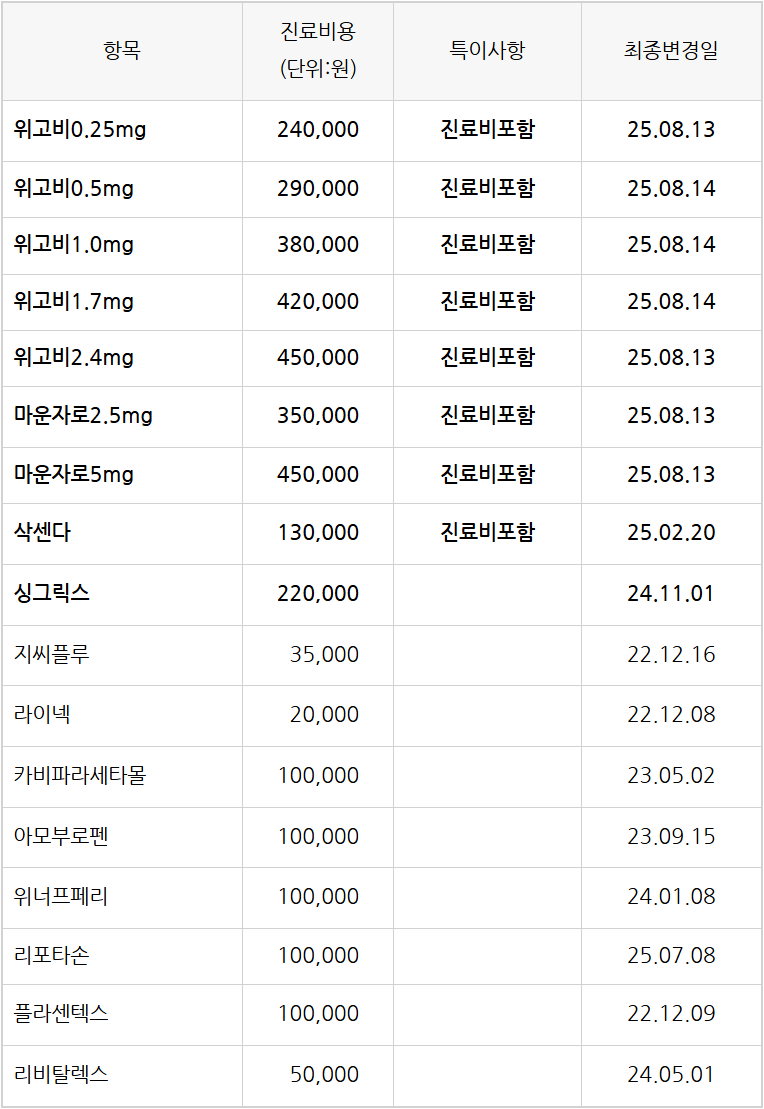Image resolution: width=764 pixels, height=1109 pixels.
Task: Select the 위너프페리 row label
Action: pyautogui.click(x=61, y=896)
